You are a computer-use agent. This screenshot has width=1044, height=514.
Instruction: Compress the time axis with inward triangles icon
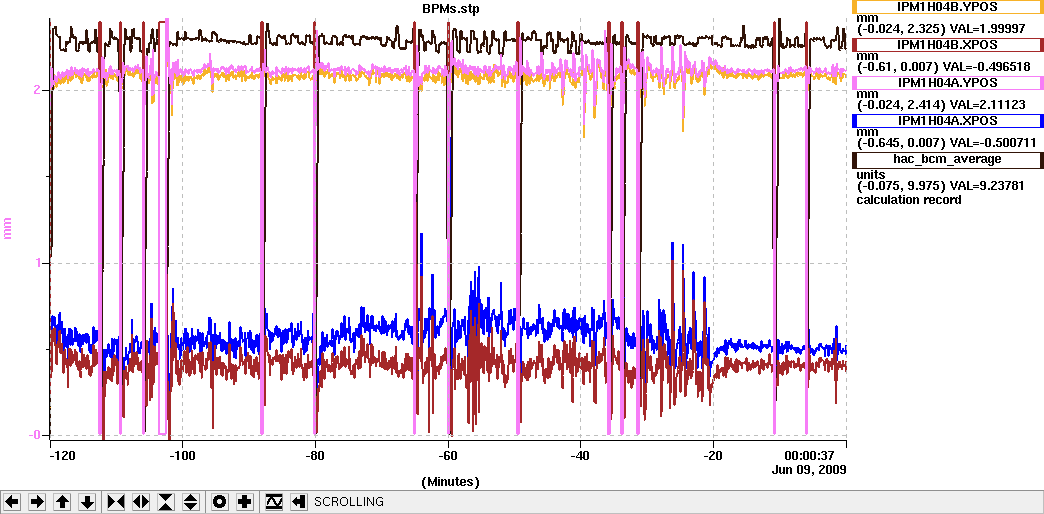coord(116,502)
